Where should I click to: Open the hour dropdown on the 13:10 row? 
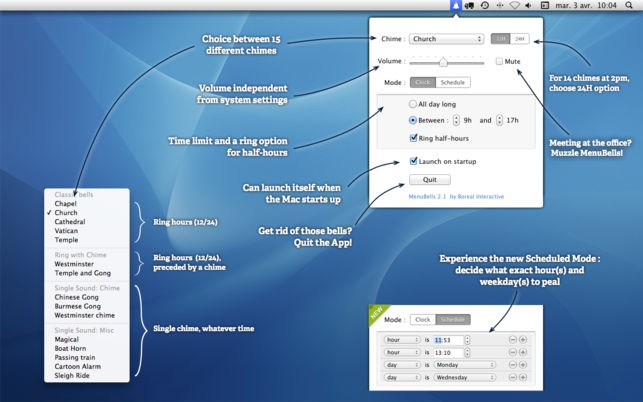point(402,352)
